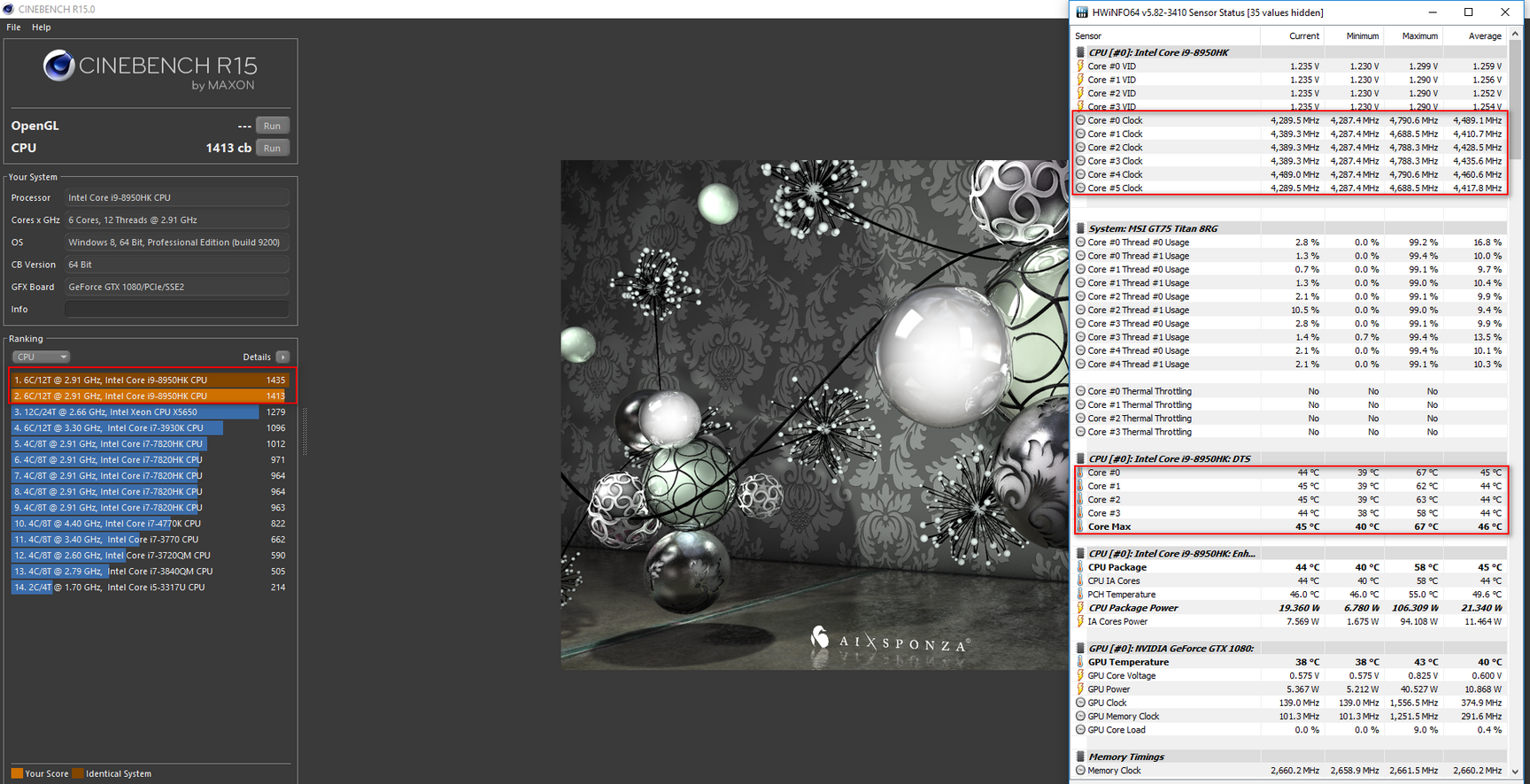
Task: Click the Core #2 VID lightning icon
Action: (1080, 93)
